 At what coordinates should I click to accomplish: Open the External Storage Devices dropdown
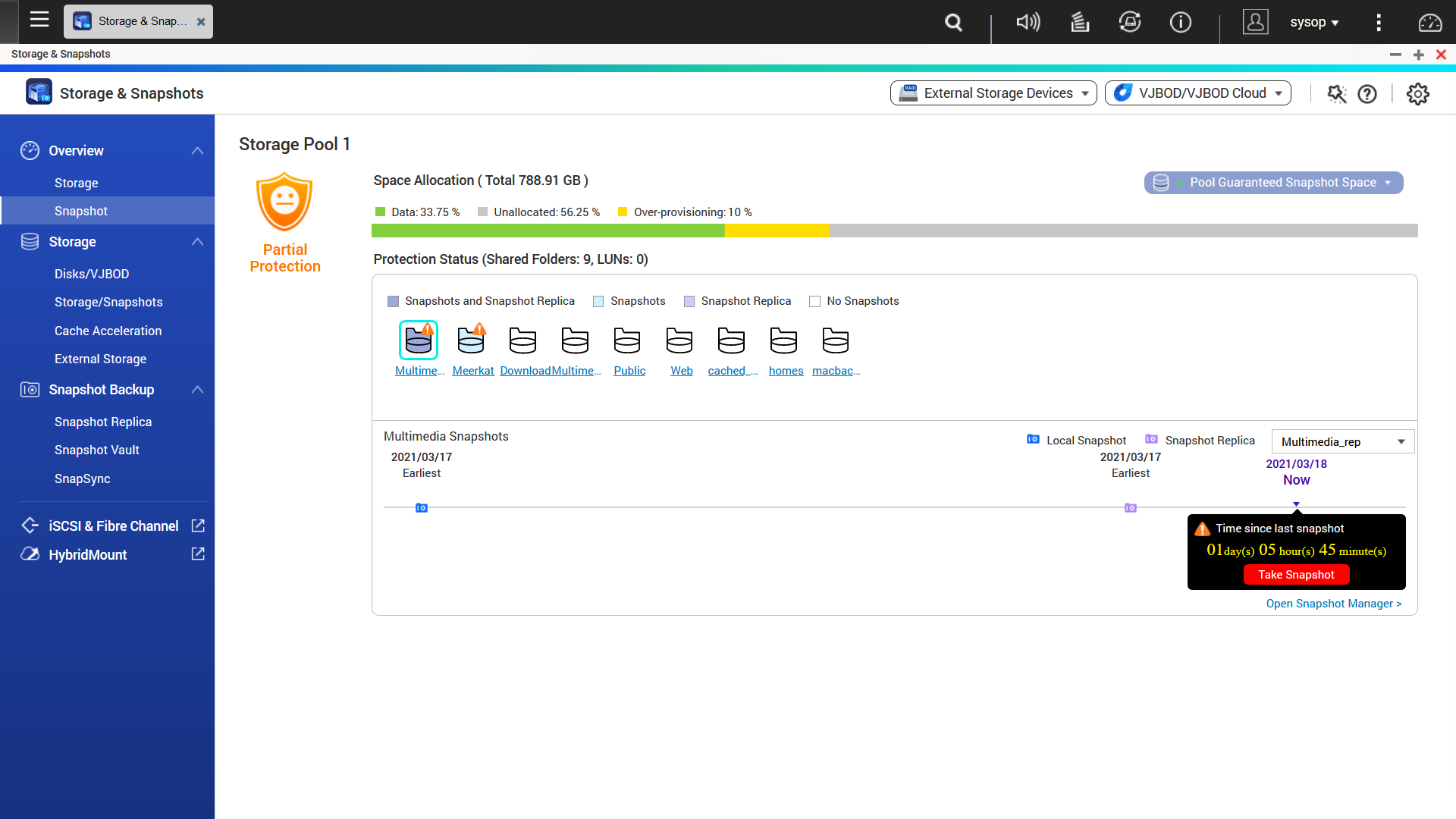[x=993, y=93]
